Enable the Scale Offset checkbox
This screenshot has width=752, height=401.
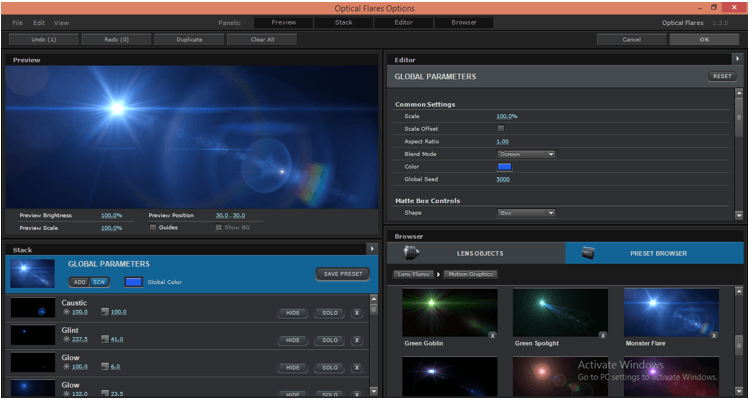tap(501, 129)
